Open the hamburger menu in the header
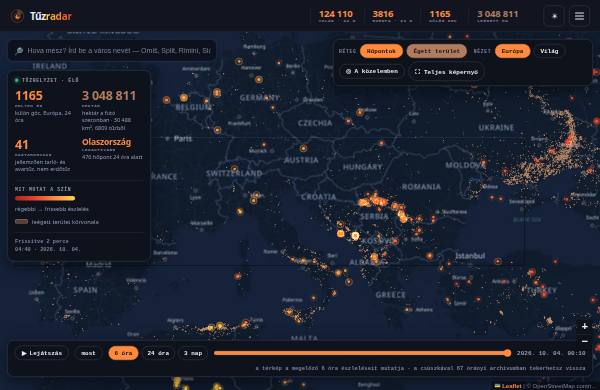 coord(579,16)
